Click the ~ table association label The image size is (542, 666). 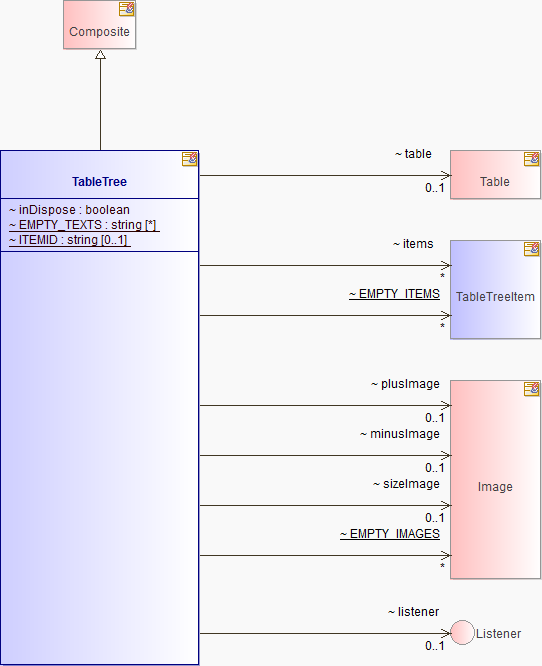[413, 154]
